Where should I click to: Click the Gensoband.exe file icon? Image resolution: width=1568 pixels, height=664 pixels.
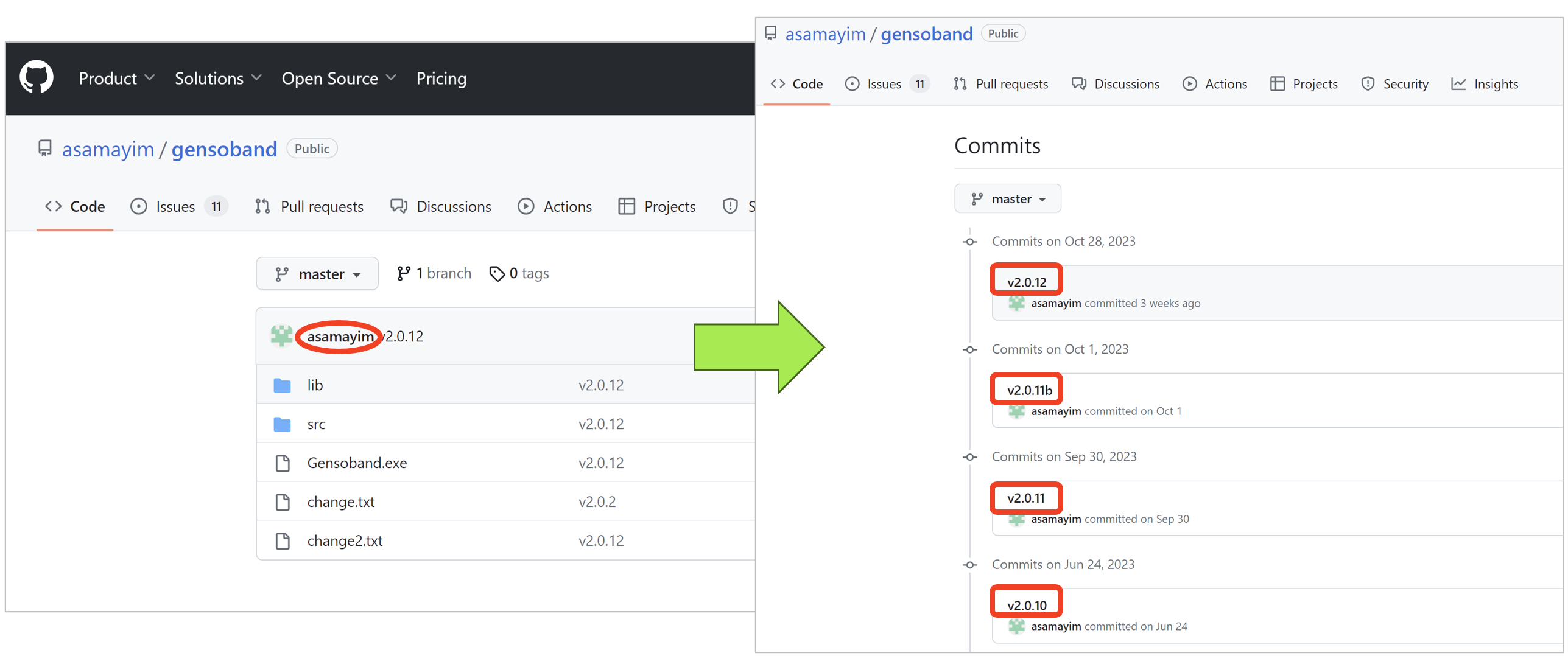pyautogui.click(x=283, y=463)
